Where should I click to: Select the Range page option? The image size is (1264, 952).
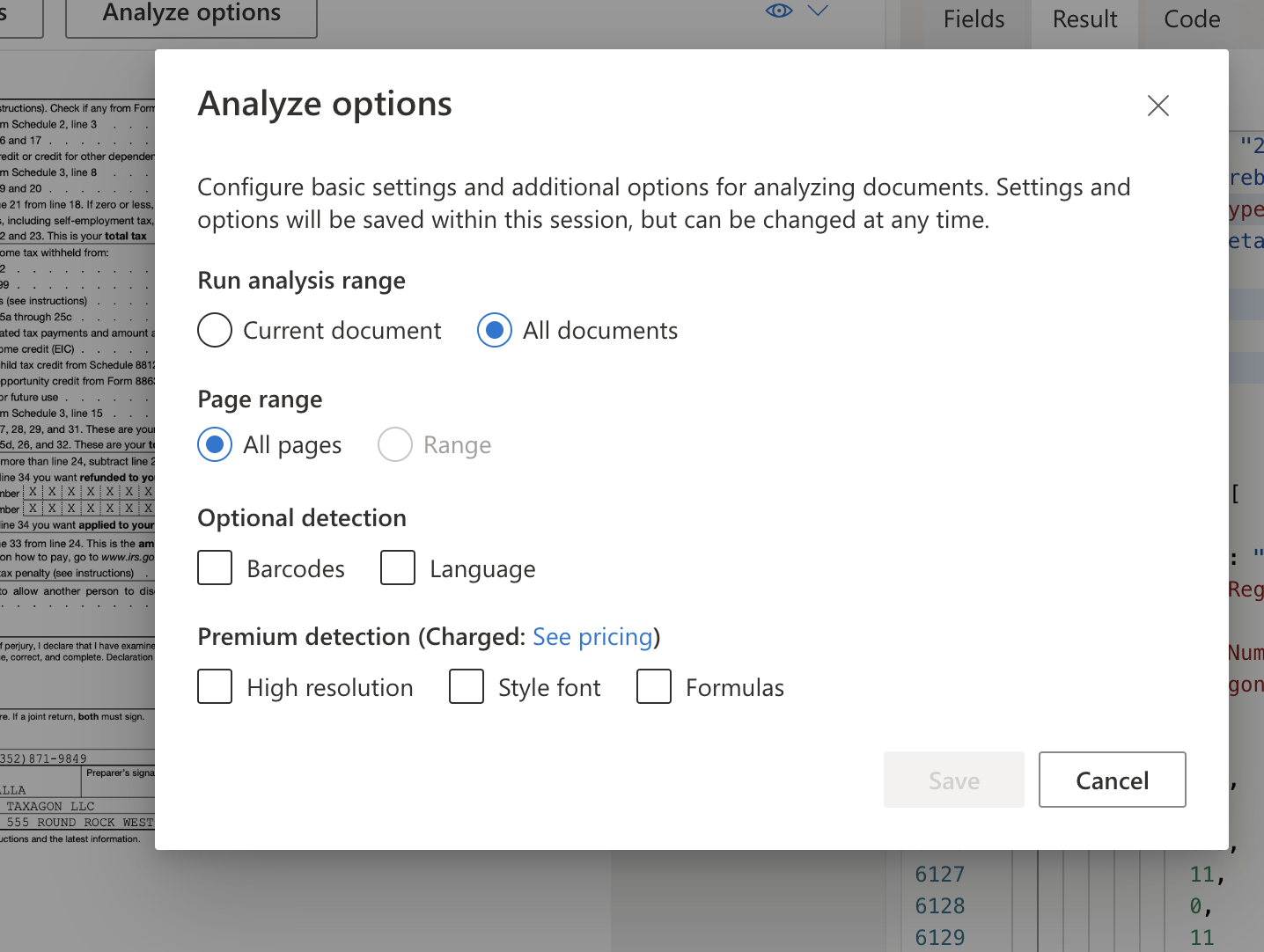tap(395, 445)
